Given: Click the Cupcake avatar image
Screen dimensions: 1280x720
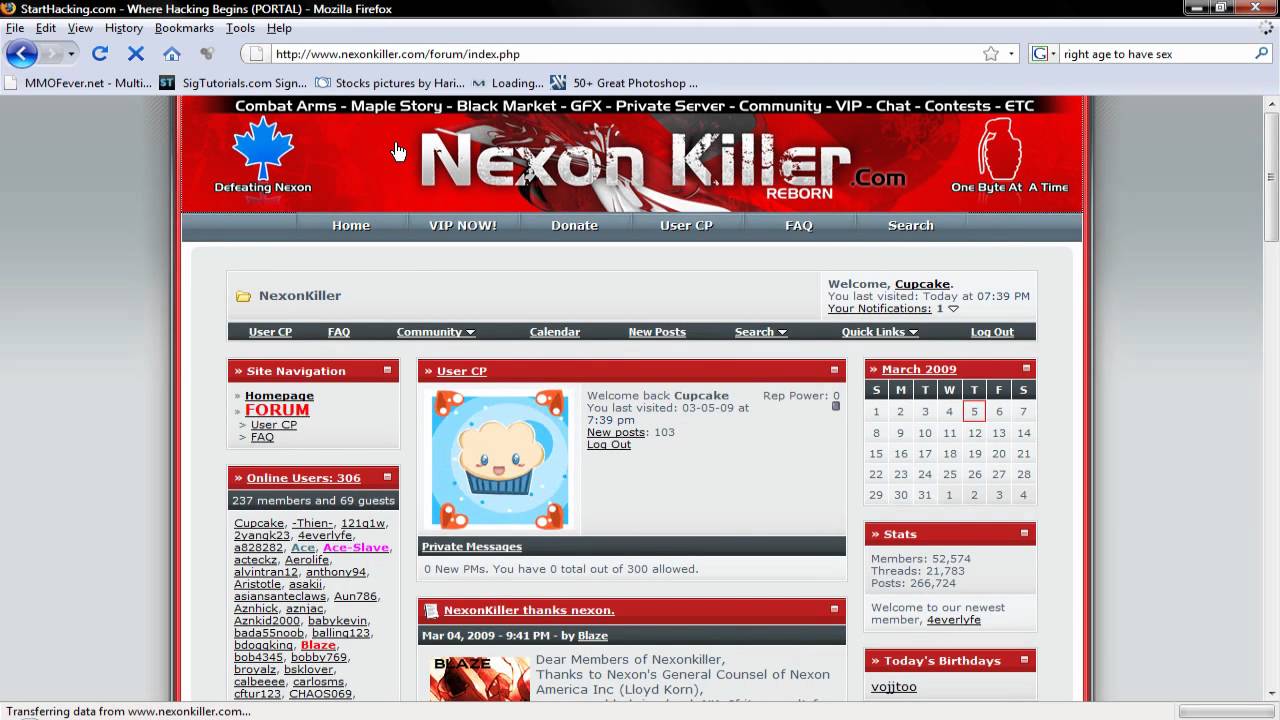Looking at the screenshot, I should 500,460.
